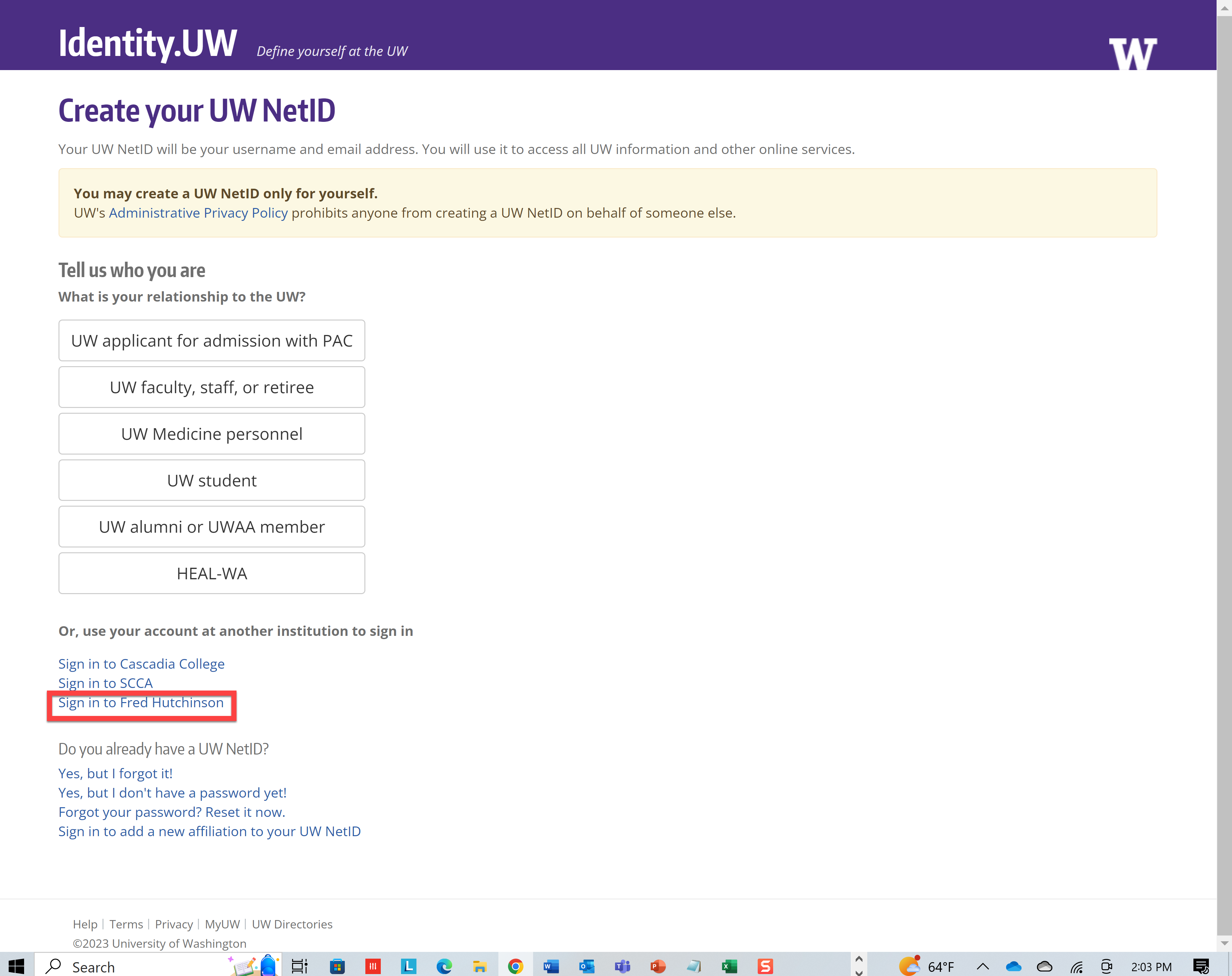Click the blue OneDrive cloud tray icon

1013,966
